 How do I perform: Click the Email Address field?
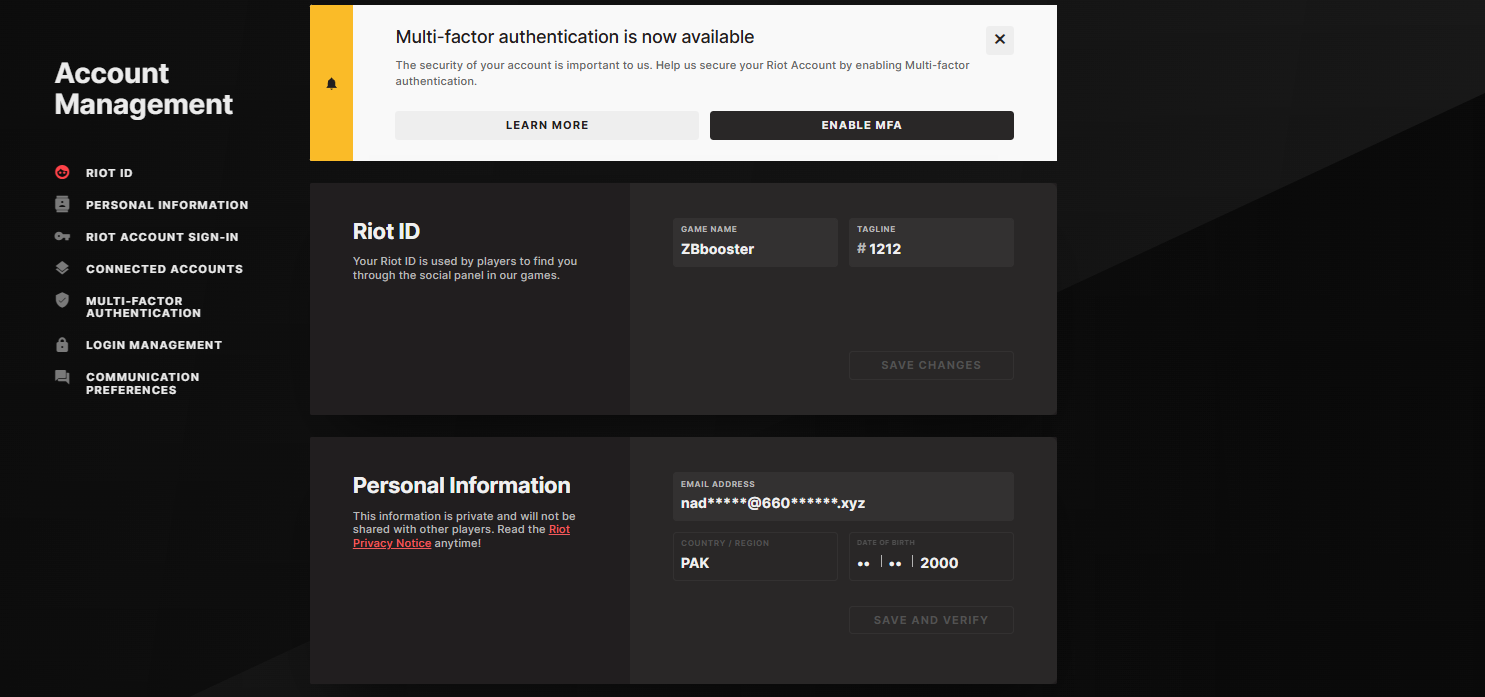pos(843,497)
